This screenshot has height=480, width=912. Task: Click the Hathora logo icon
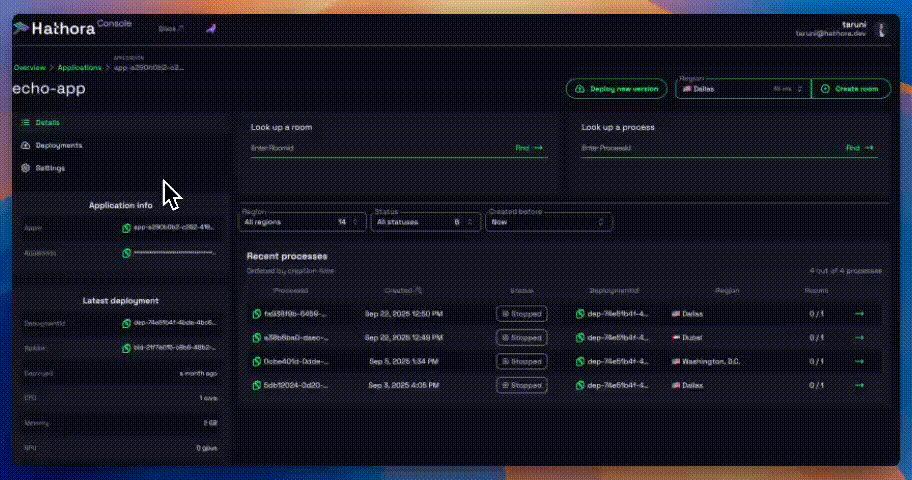pyautogui.click(x=21, y=27)
